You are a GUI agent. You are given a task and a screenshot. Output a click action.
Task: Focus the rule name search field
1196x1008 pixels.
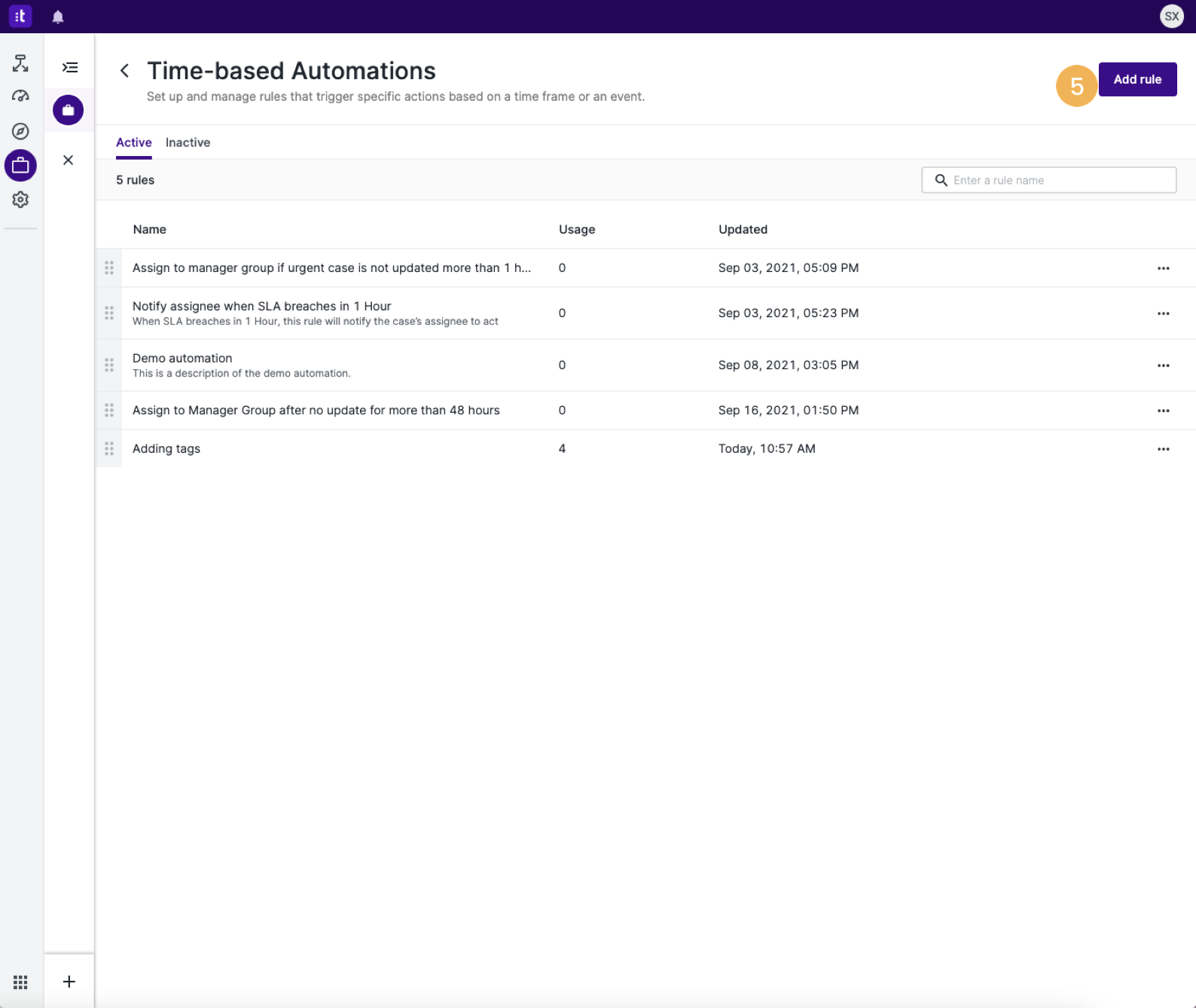tap(1048, 180)
